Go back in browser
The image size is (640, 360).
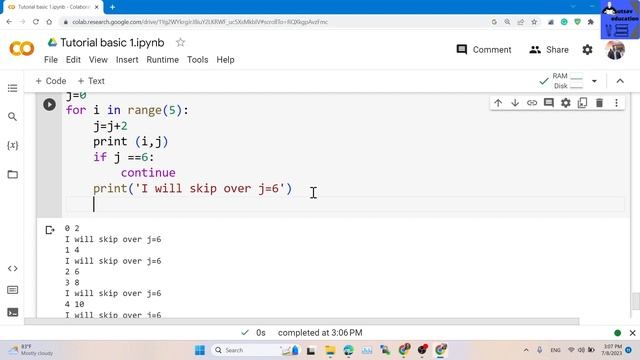(x=9, y=22)
